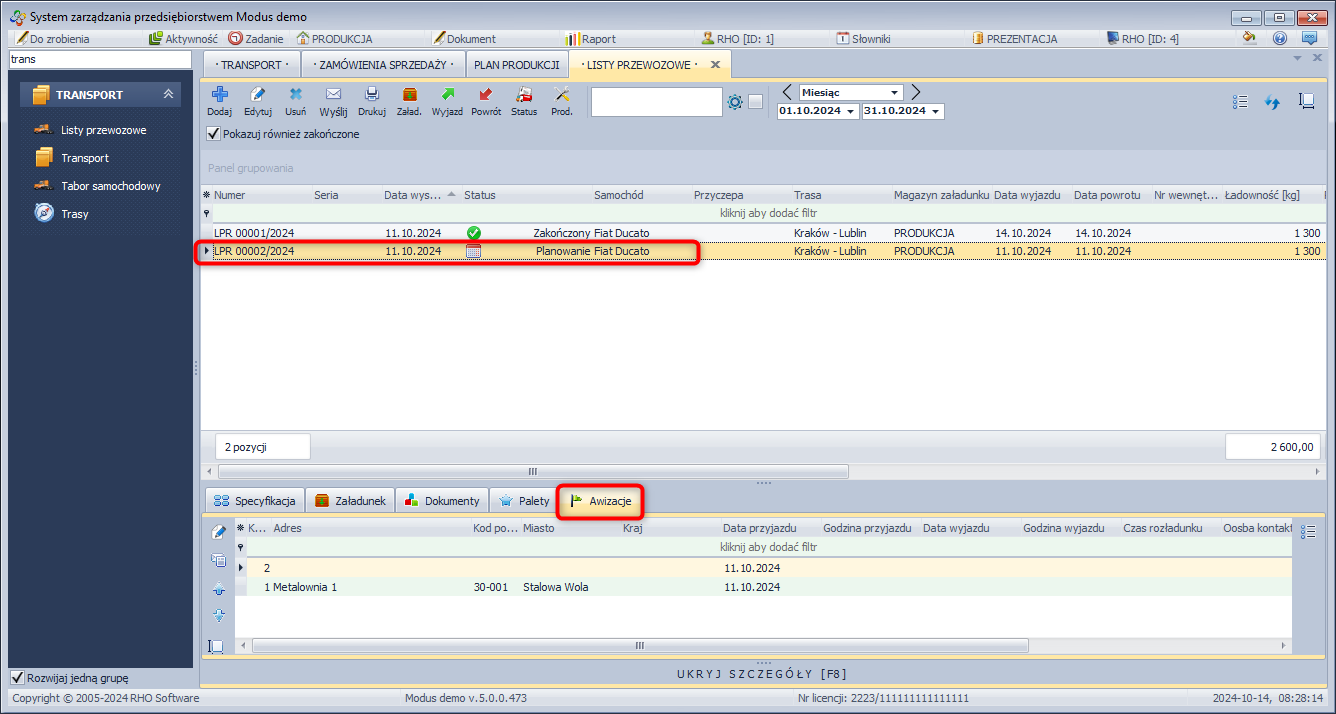Open the Status truck icon
1336x714 pixels.
tap(524, 95)
